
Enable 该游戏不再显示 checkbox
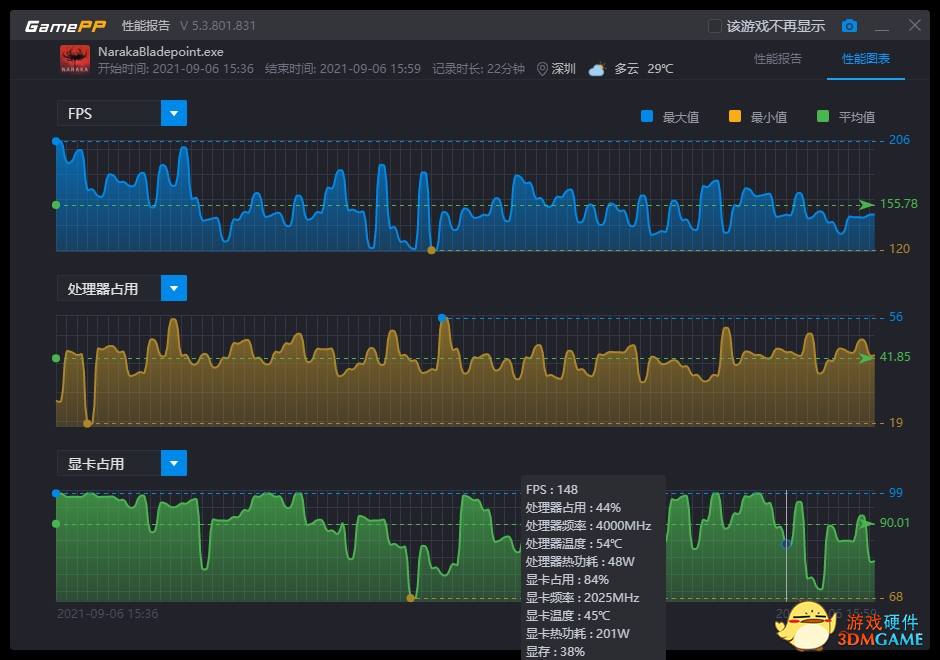pyautogui.click(x=714, y=26)
